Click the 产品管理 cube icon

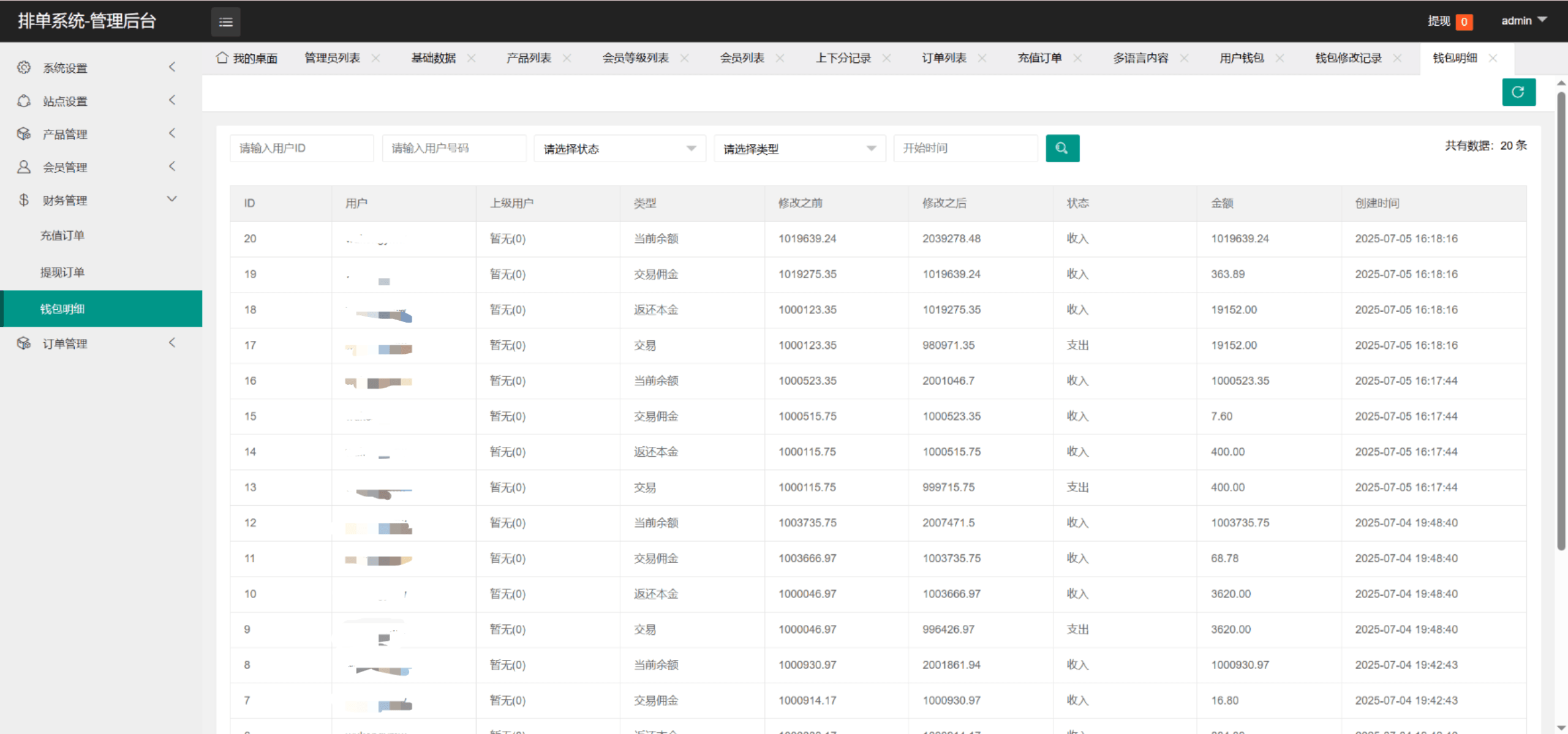coord(24,133)
